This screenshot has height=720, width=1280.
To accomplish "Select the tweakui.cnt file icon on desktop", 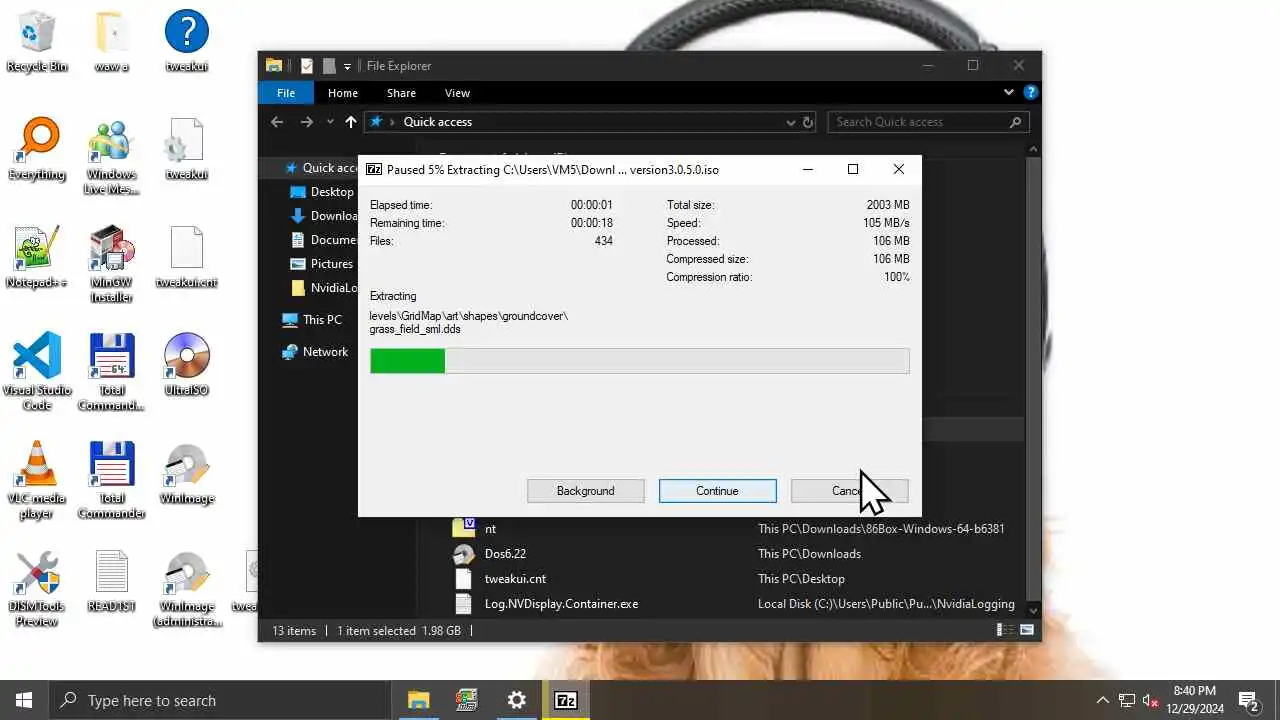I will [187, 257].
